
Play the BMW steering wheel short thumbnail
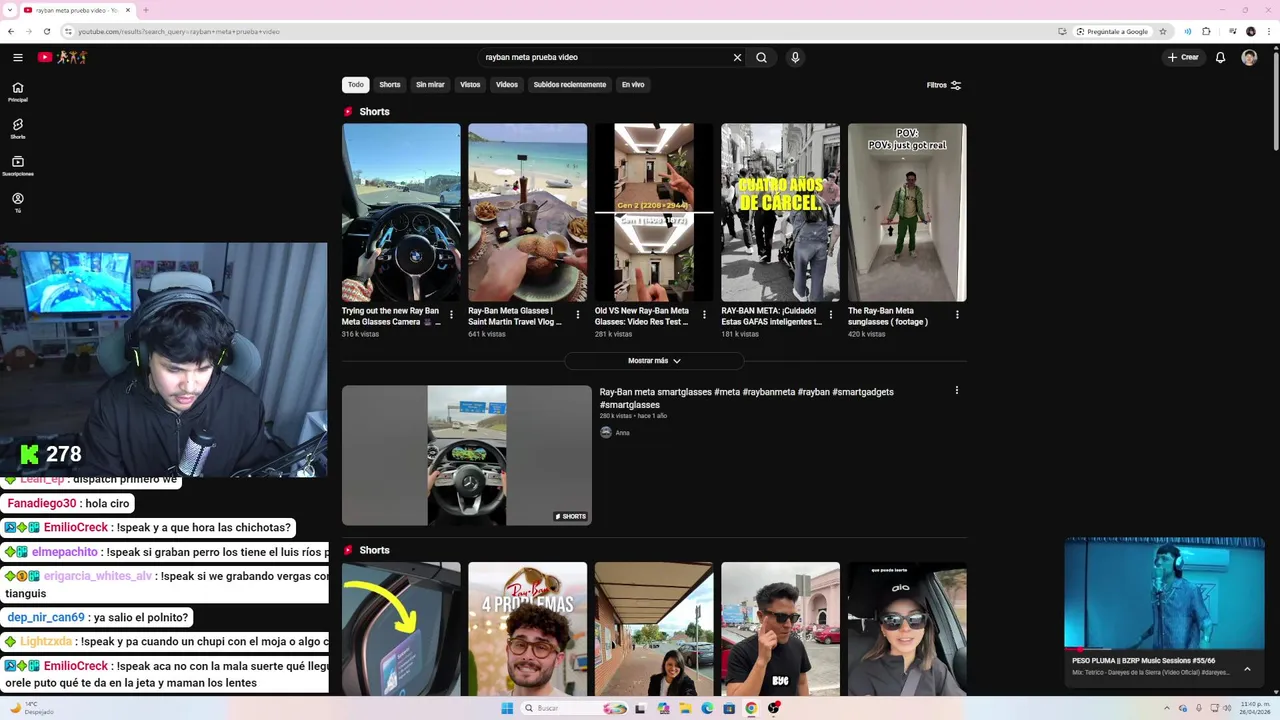point(401,212)
